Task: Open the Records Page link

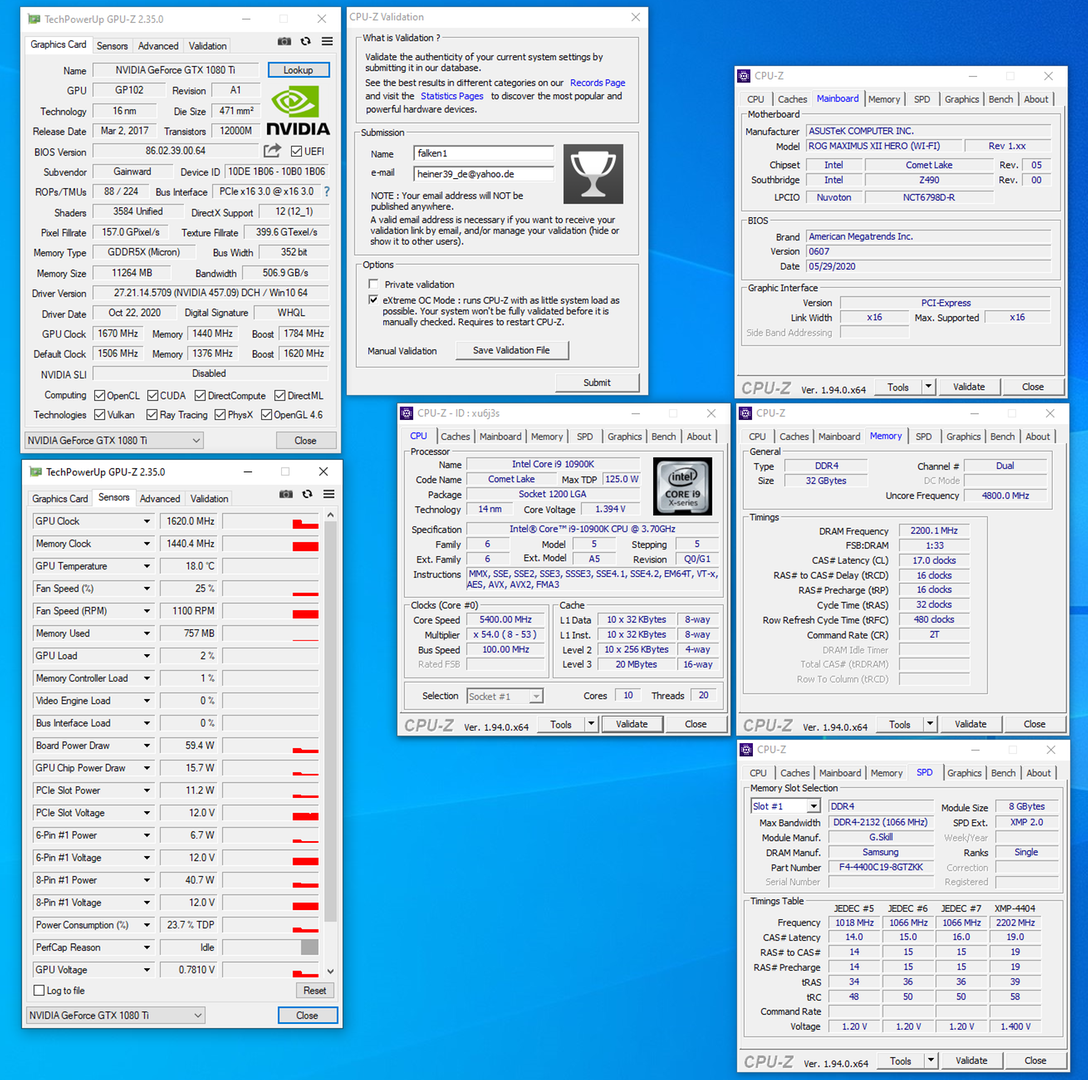Action: (597, 83)
